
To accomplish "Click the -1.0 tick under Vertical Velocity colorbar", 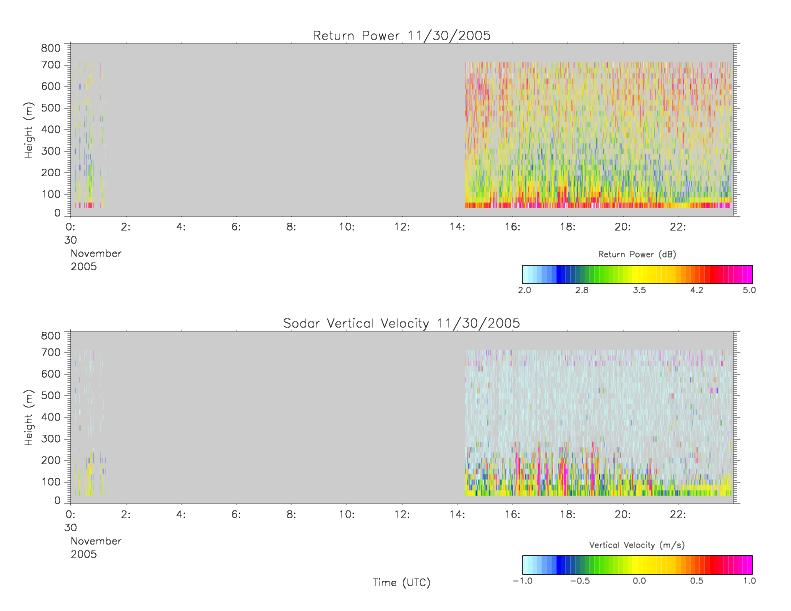I will (x=523, y=581).
